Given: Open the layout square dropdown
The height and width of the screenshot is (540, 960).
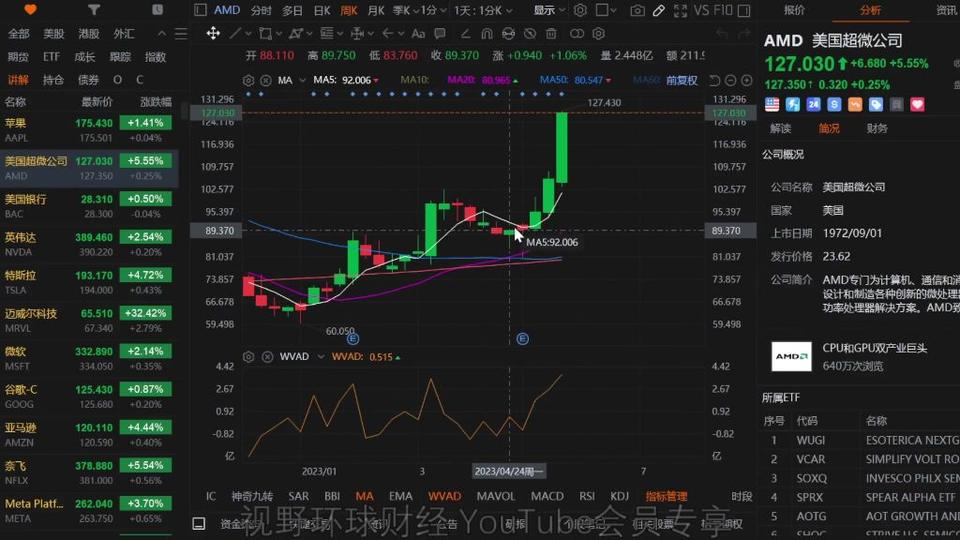Looking at the screenshot, I should tap(606, 10).
